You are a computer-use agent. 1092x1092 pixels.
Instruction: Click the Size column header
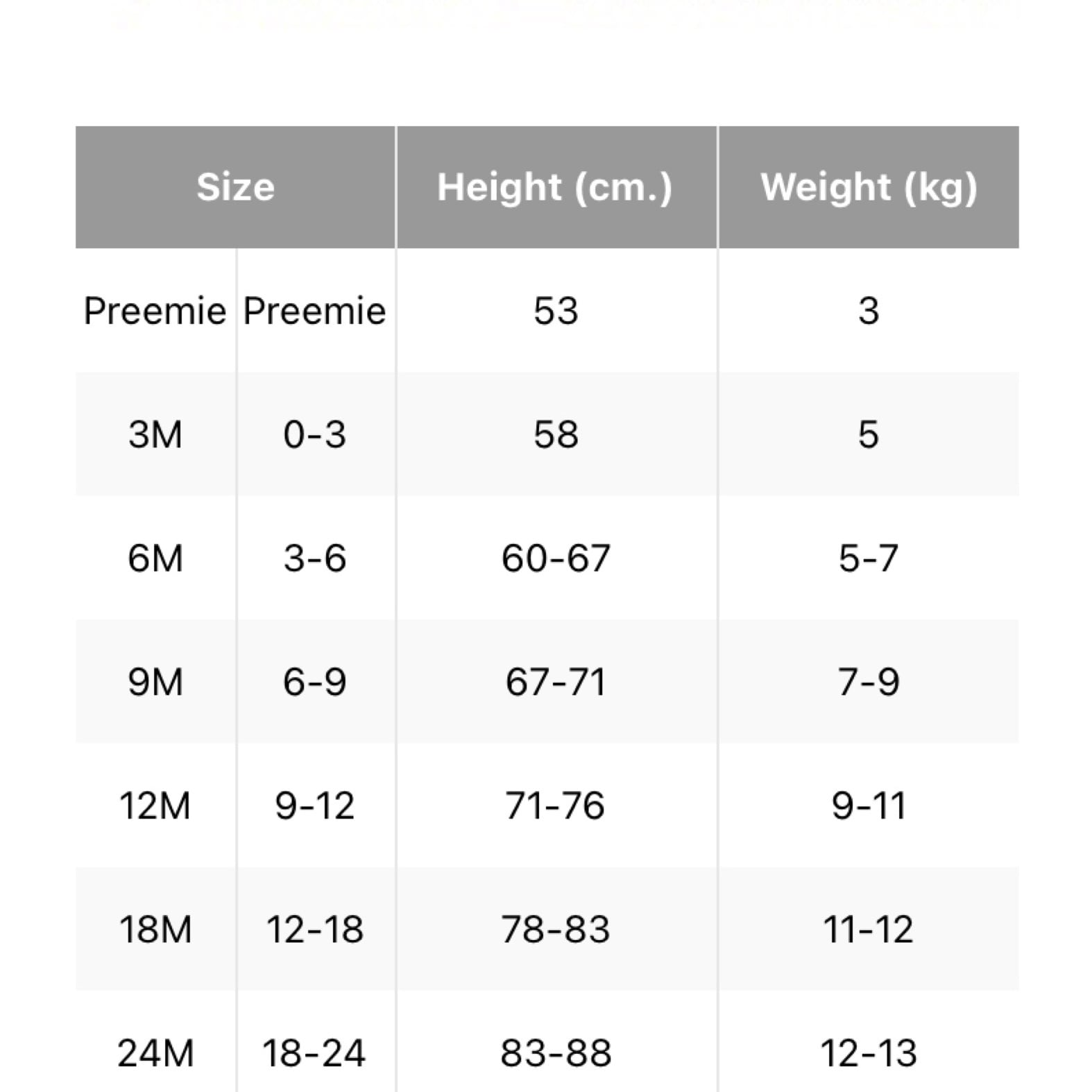pos(235,187)
